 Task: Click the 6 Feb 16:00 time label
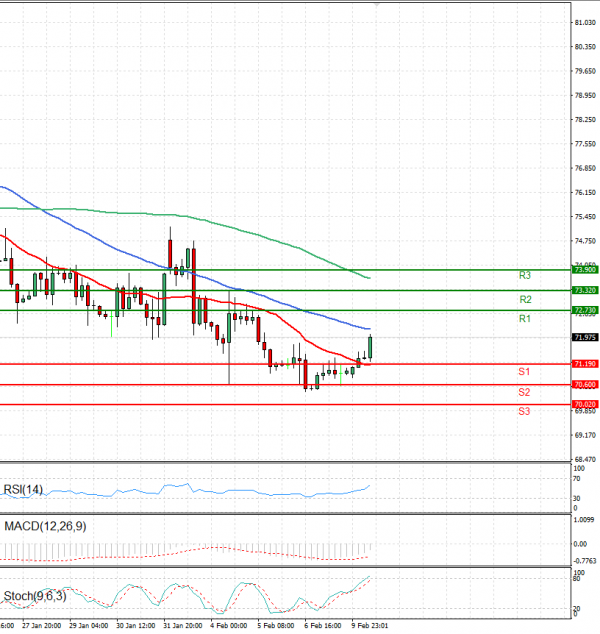point(323,626)
